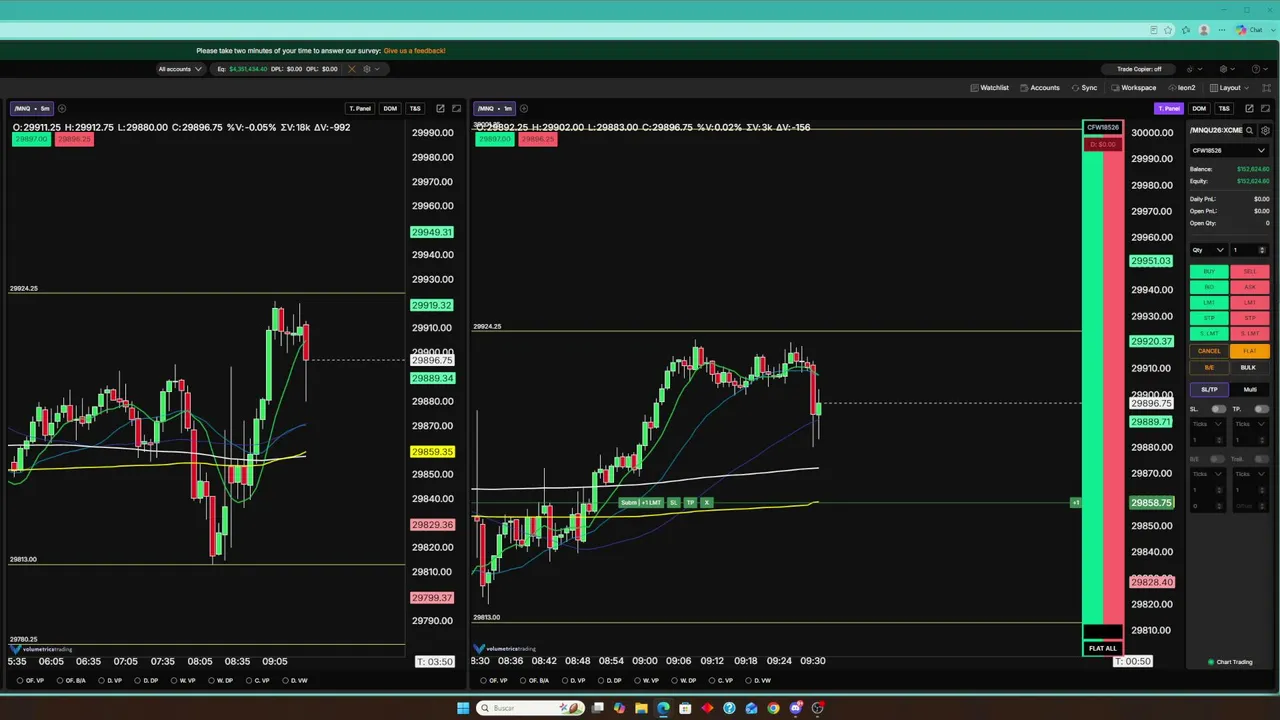Open the leon2 user menu
The width and height of the screenshot is (1280, 720).
click(x=1181, y=88)
